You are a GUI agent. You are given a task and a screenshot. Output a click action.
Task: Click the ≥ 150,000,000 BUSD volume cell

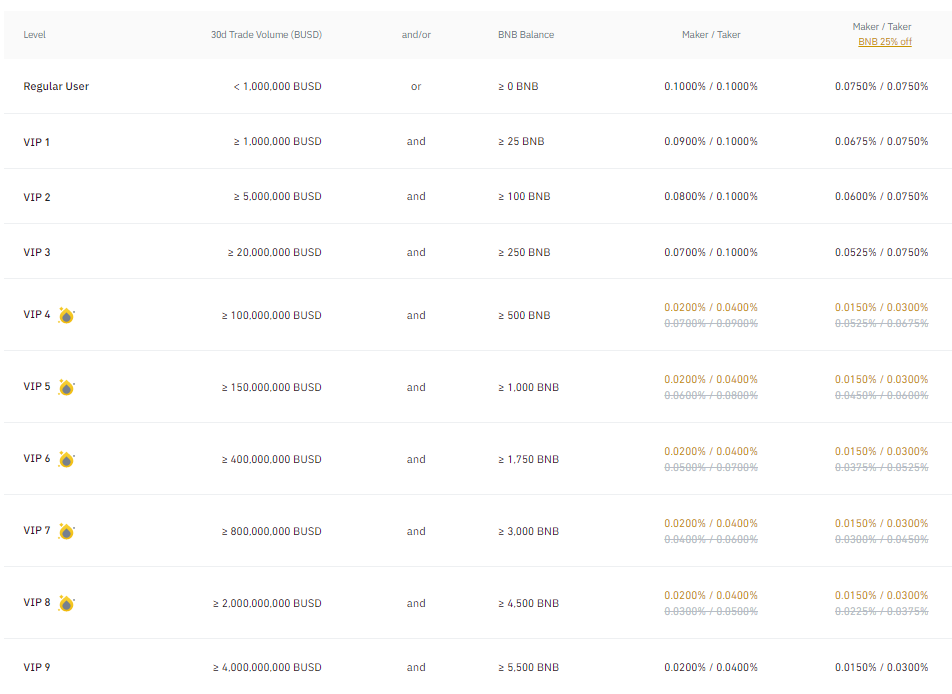271,387
